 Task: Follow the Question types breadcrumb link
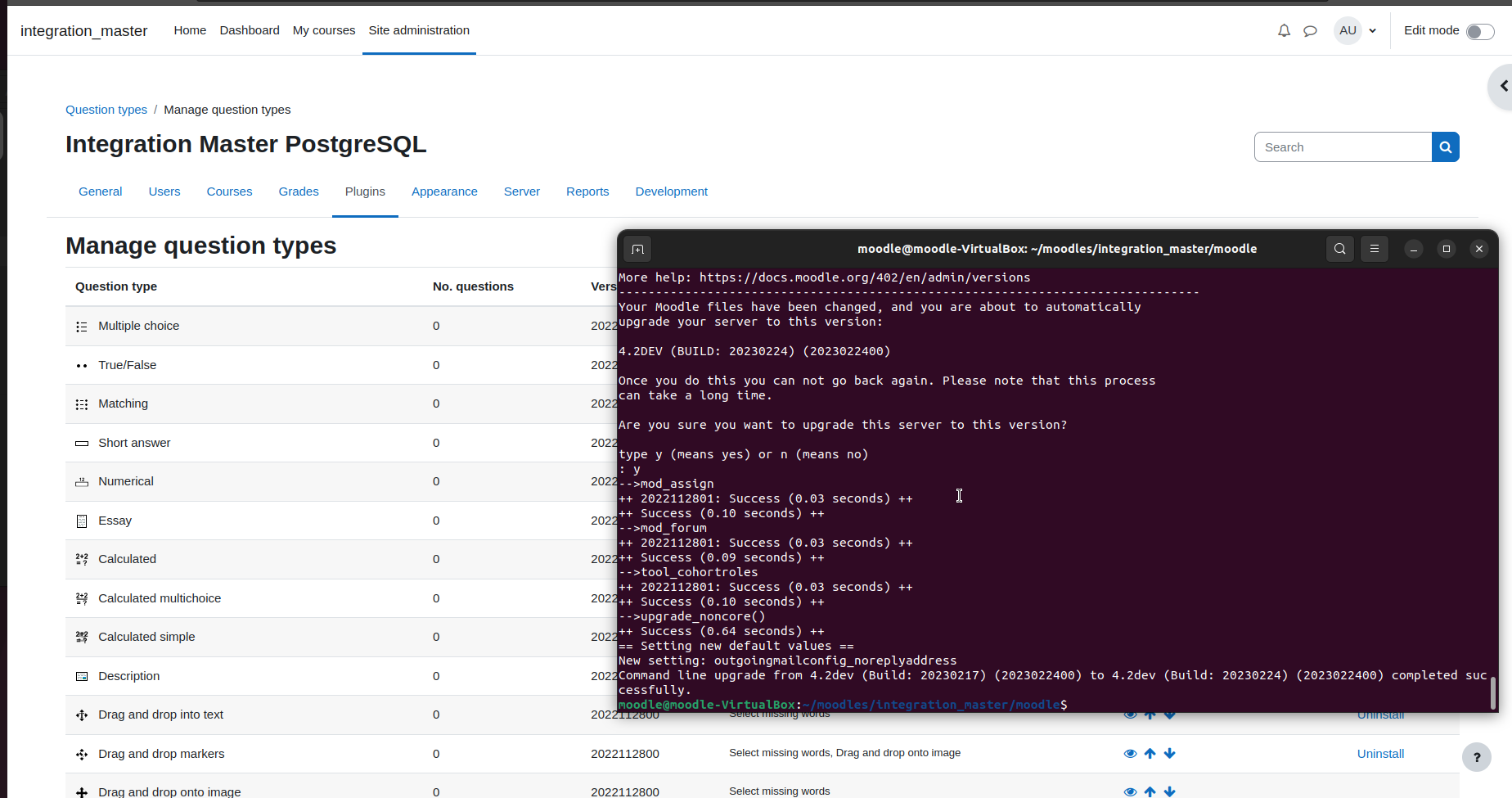tap(106, 110)
